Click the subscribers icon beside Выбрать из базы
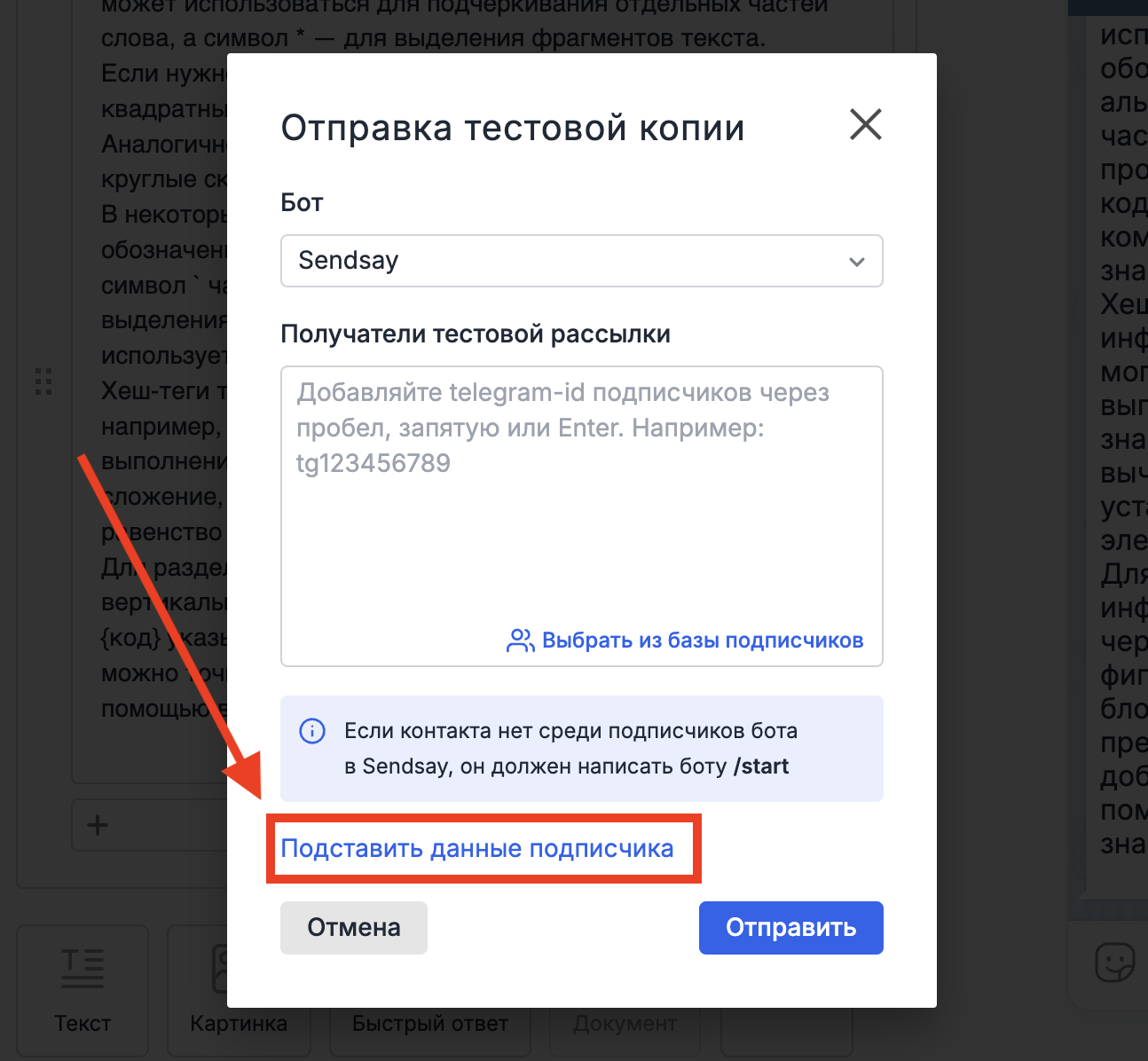This screenshot has width=1148, height=1061. (x=519, y=639)
